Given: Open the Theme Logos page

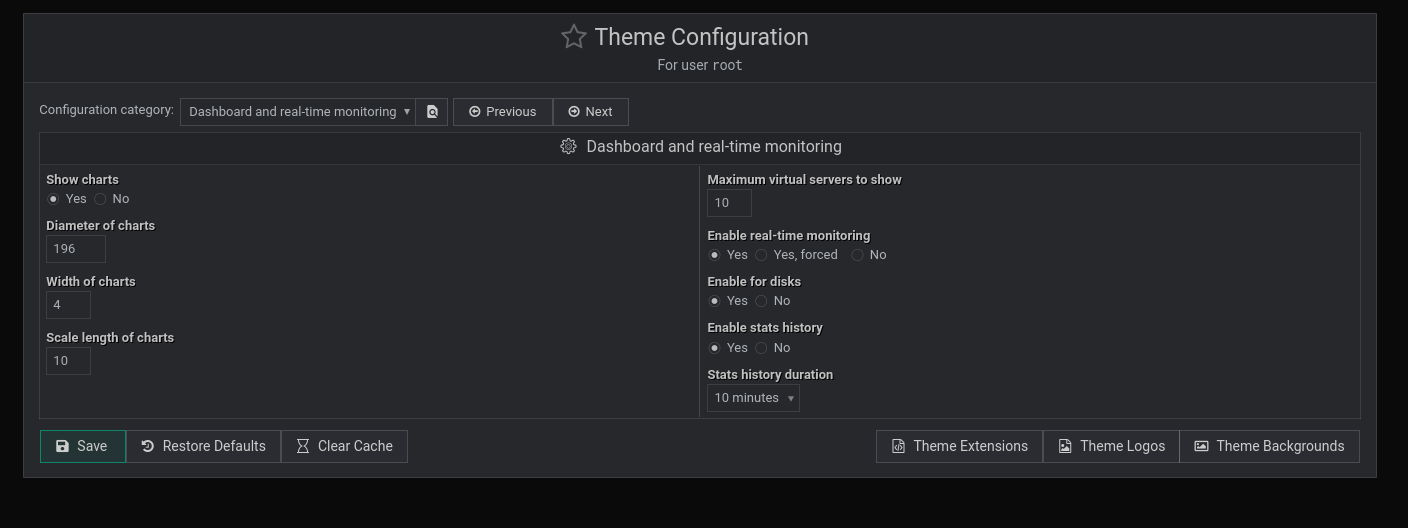Looking at the screenshot, I should click(1111, 446).
